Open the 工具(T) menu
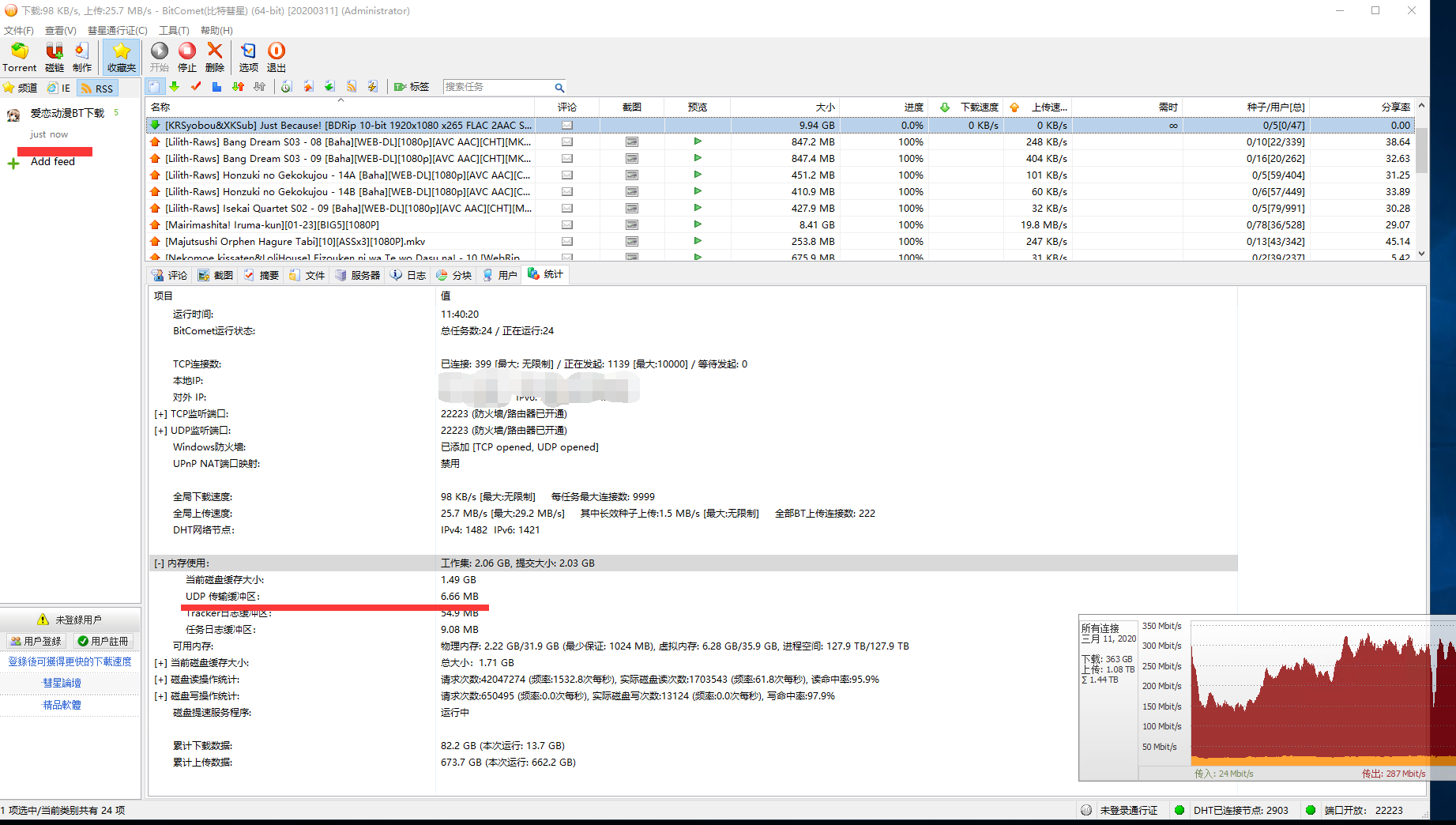The image size is (1456, 825). [x=174, y=31]
